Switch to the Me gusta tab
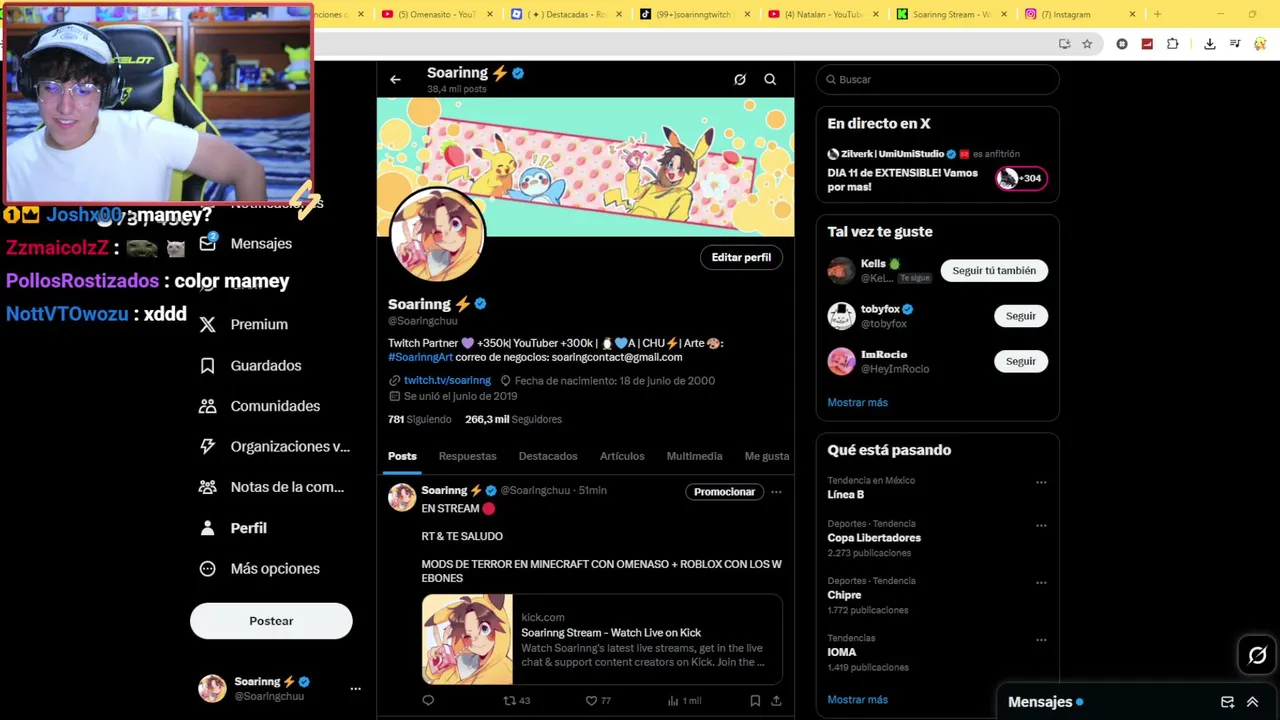1280x720 pixels. pyautogui.click(x=767, y=456)
